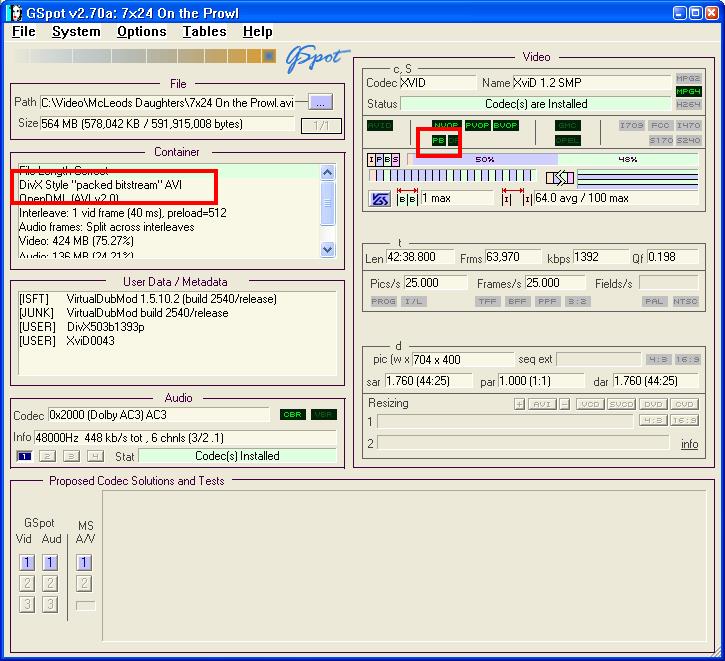Click the plus button beside AVI resizing
725x661 pixels.
point(519,404)
